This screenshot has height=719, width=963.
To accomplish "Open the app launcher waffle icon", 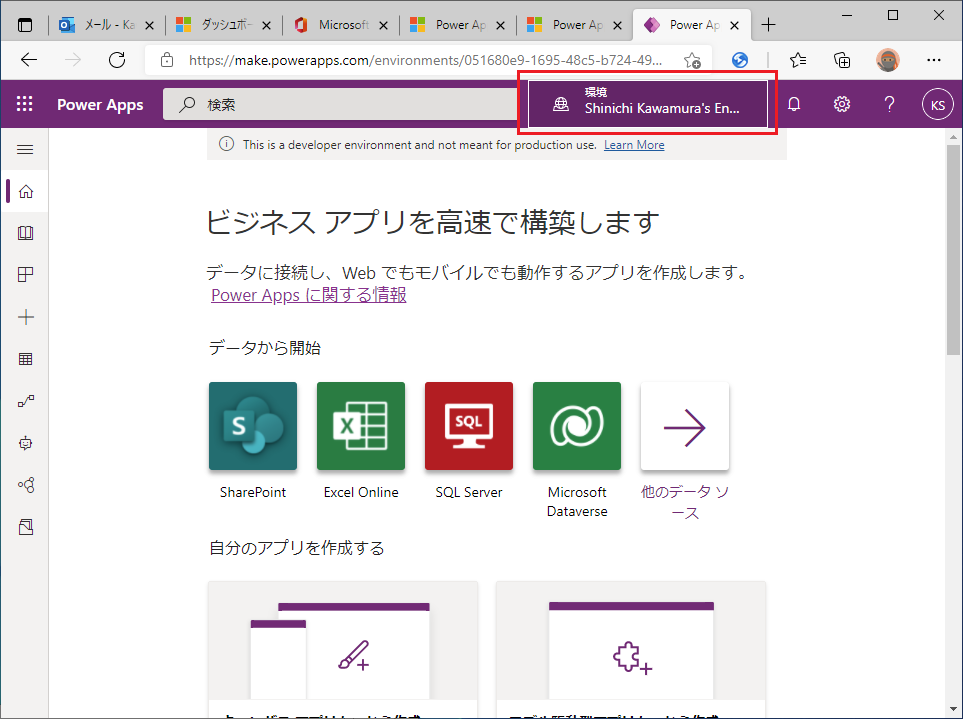I will (x=25, y=104).
